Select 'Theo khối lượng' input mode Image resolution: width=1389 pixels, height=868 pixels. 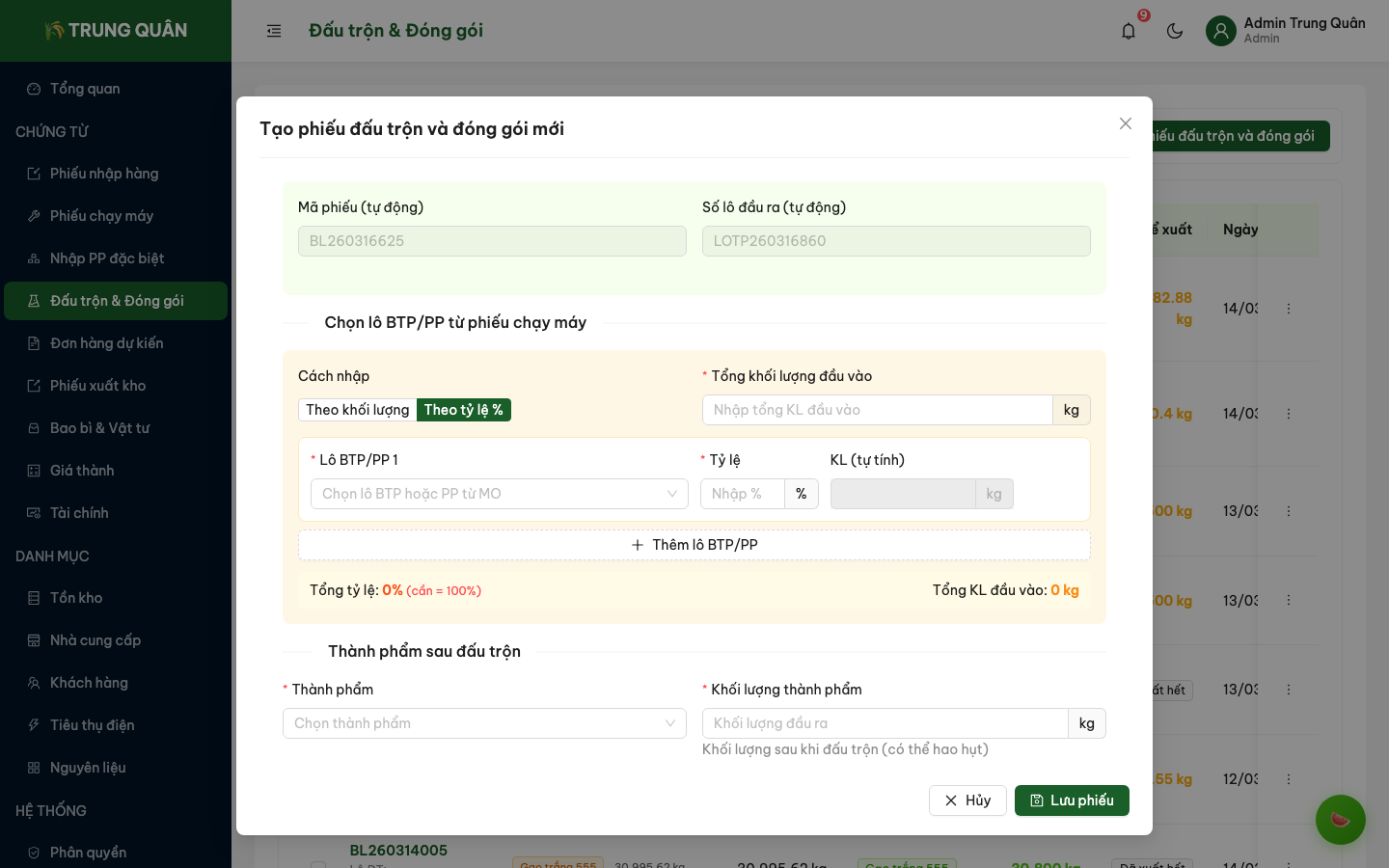coord(357,410)
